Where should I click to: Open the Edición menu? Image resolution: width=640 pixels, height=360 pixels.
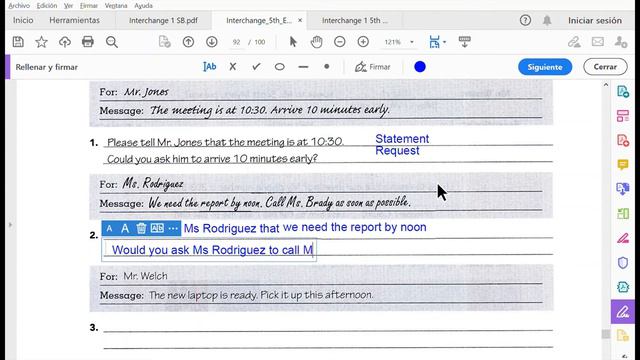(47, 6)
